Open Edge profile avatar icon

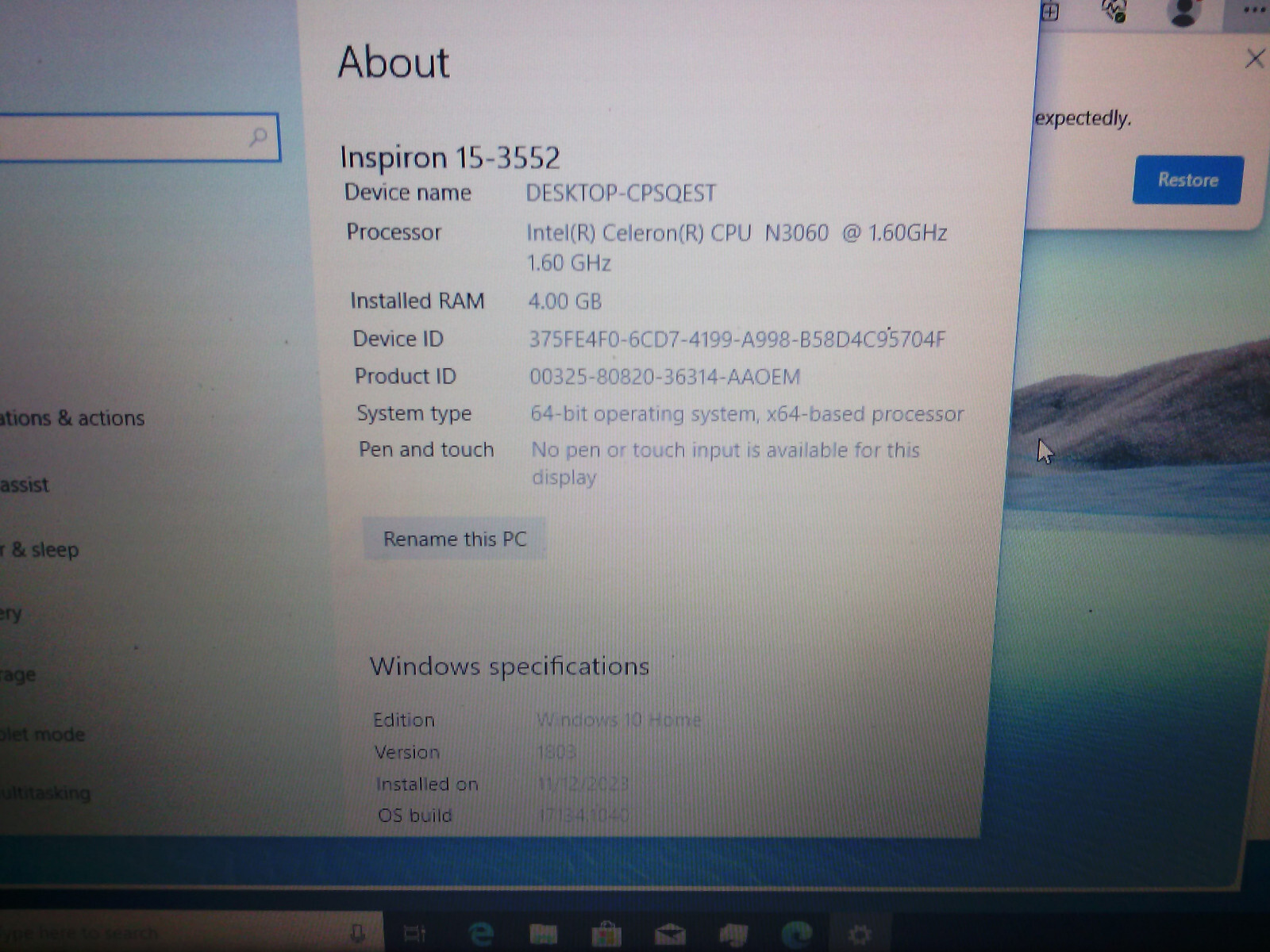(x=1183, y=13)
